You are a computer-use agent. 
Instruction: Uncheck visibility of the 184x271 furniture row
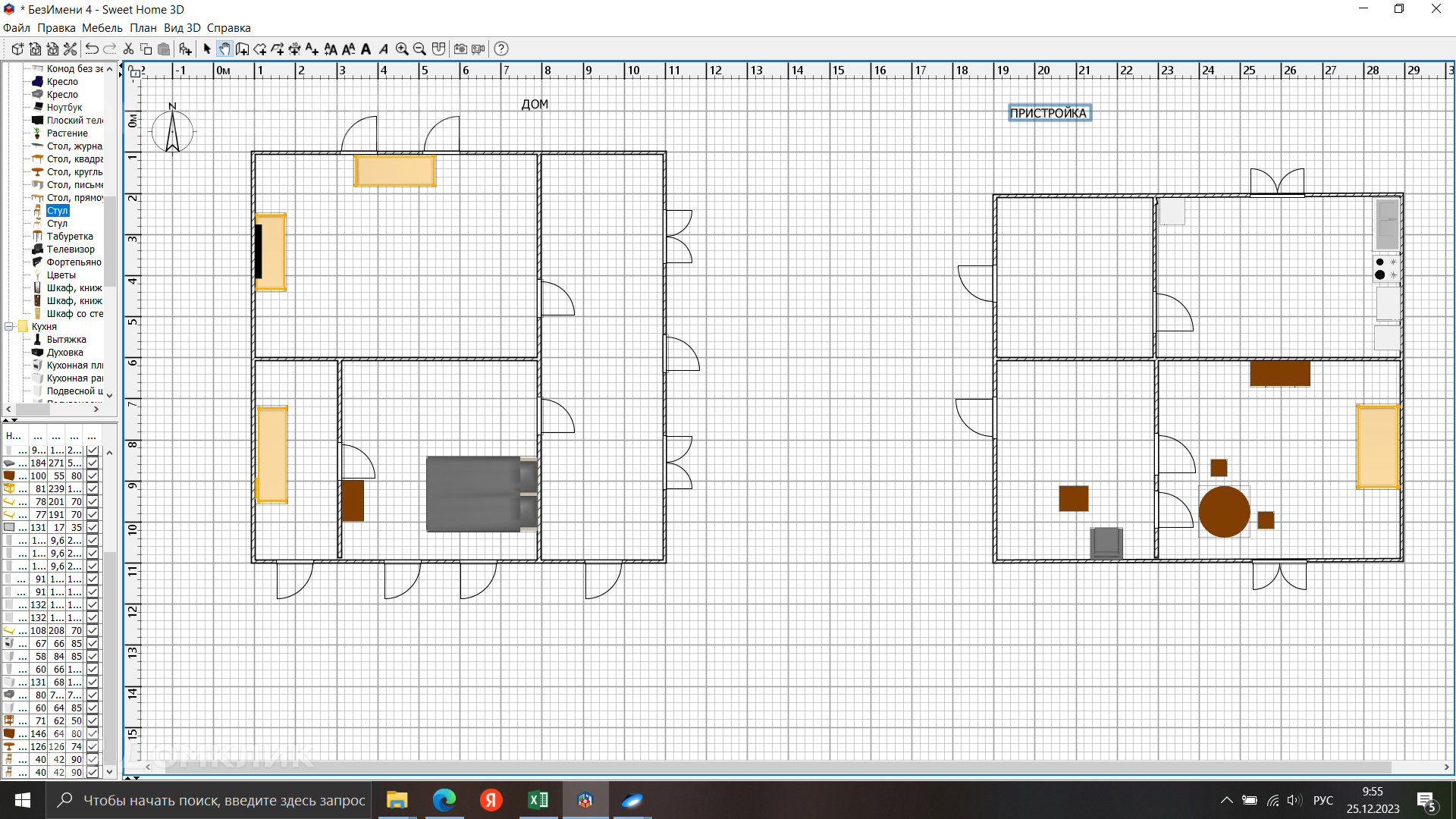93,463
